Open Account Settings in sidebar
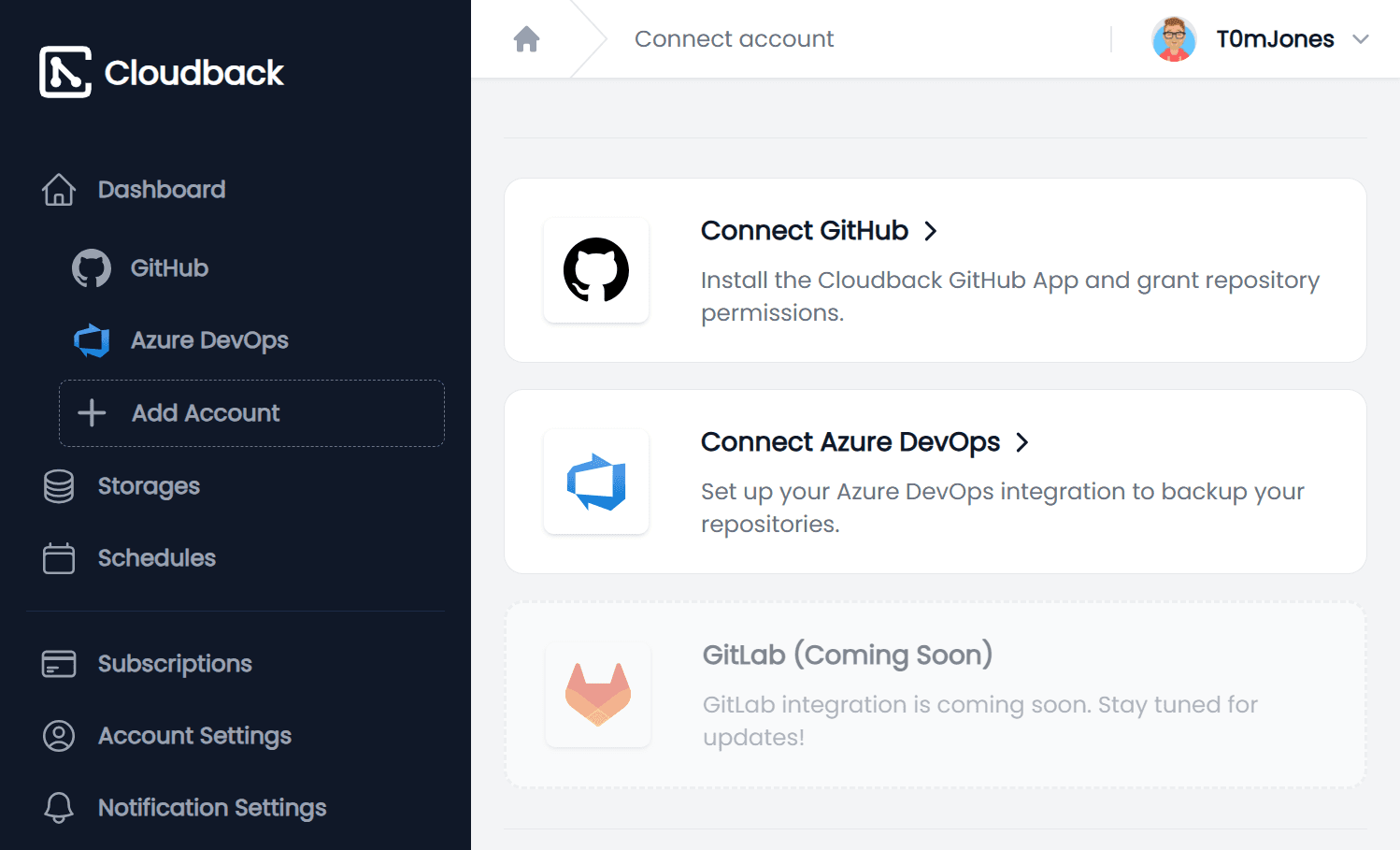 [194, 736]
